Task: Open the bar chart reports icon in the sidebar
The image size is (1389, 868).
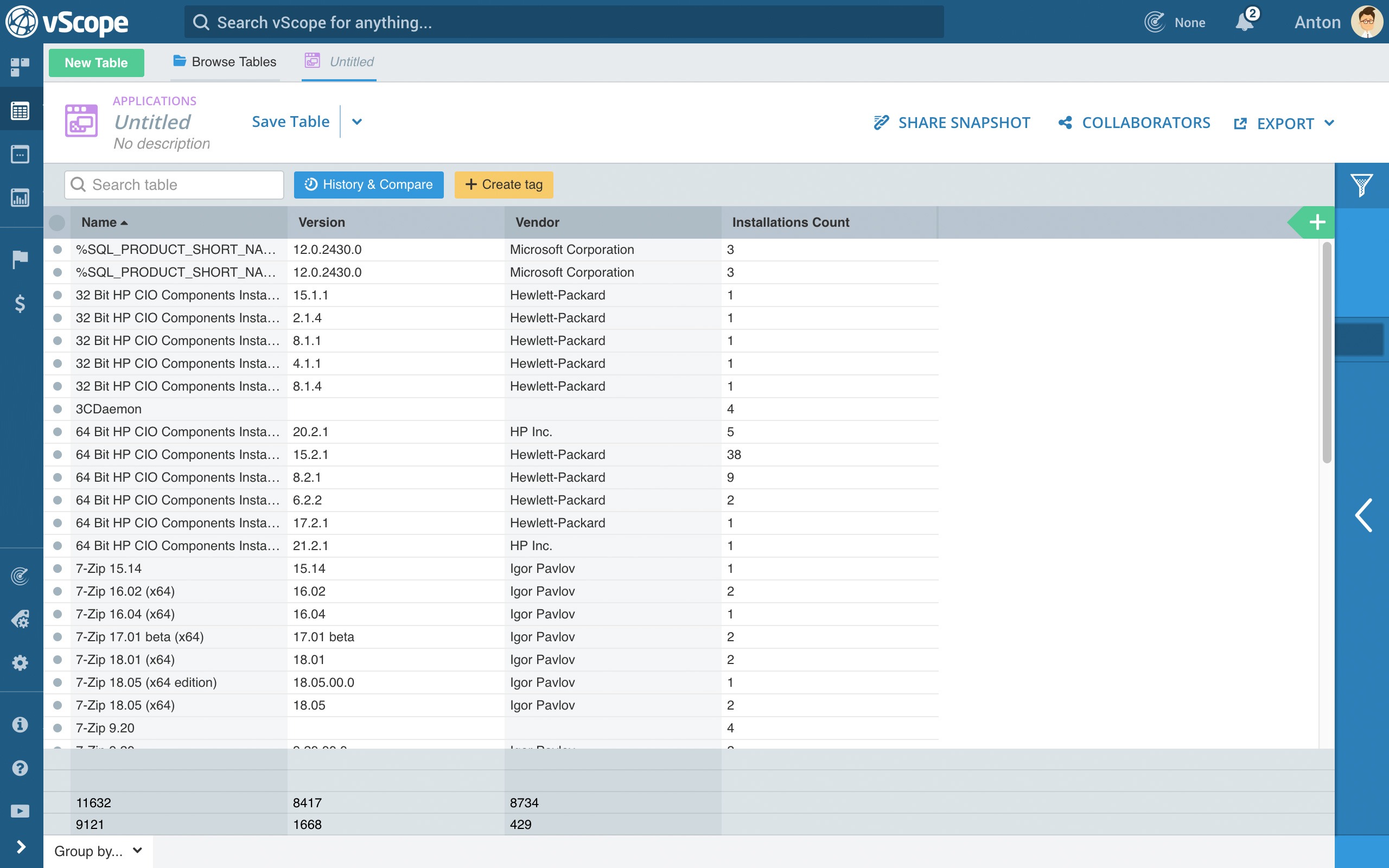Action: point(20,198)
